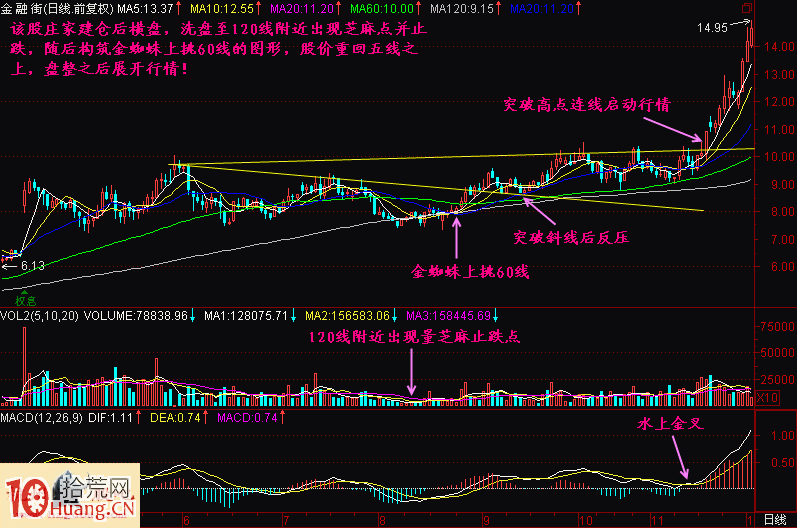The height and width of the screenshot is (528, 797).
Task: Click the 50000 volume axis label
Action: 779,352
